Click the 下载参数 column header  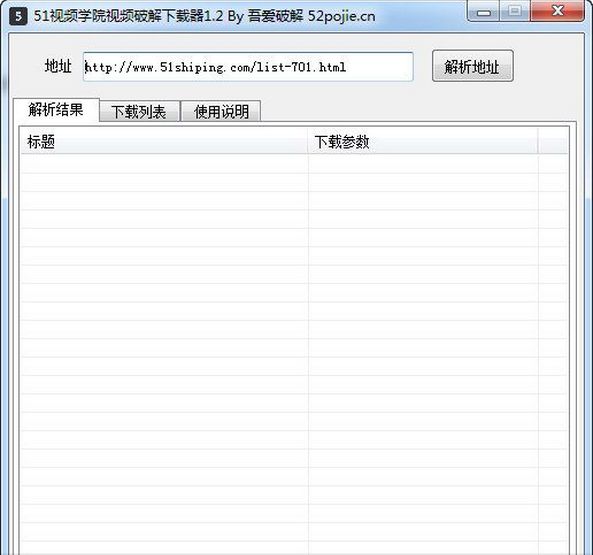[423, 141]
